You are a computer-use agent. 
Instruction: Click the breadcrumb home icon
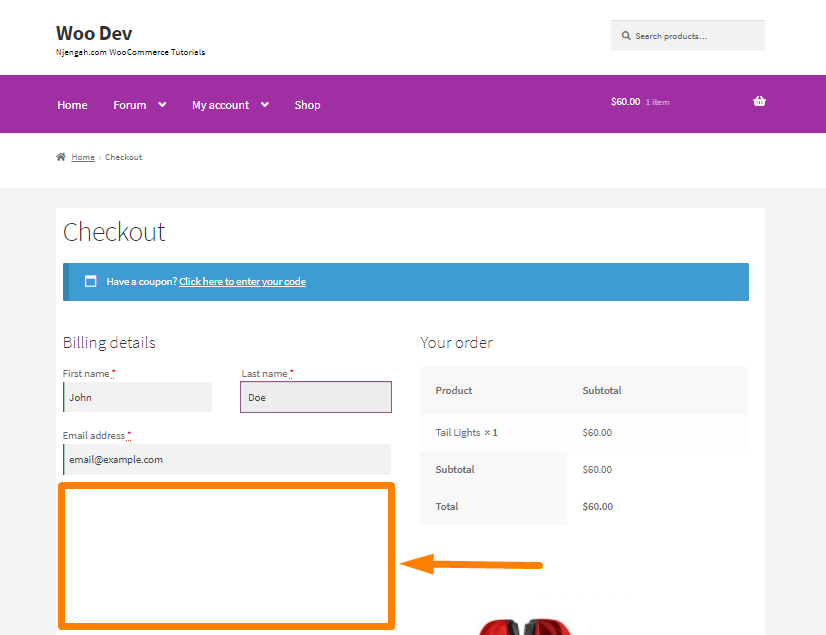[x=61, y=157]
